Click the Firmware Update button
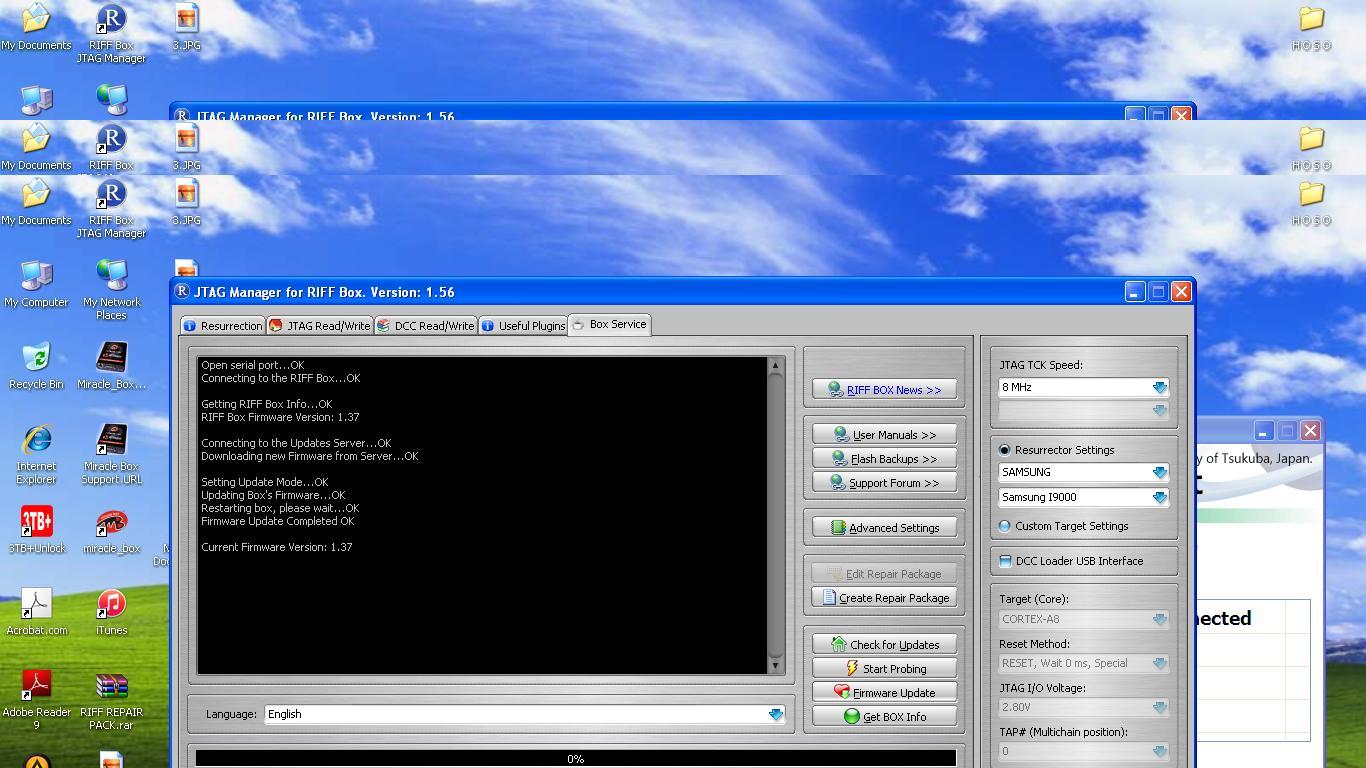 (x=884, y=693)
